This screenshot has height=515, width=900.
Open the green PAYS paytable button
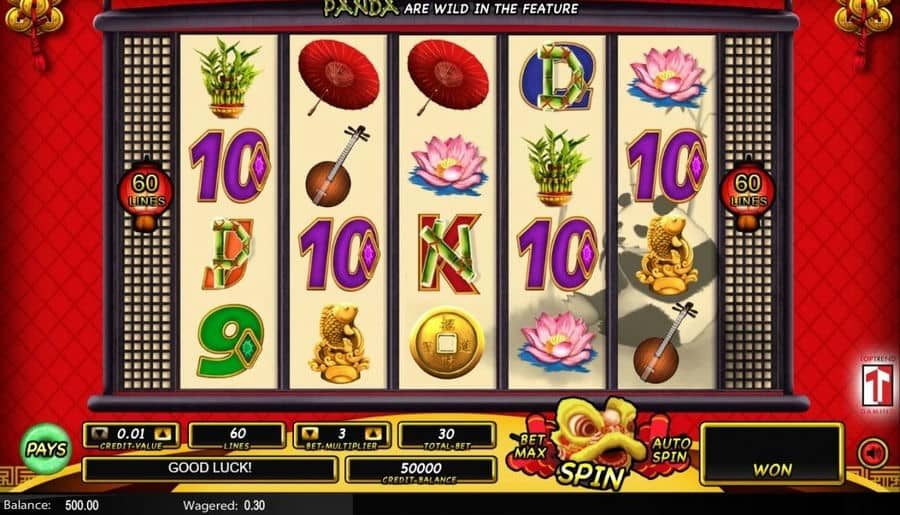46,449
